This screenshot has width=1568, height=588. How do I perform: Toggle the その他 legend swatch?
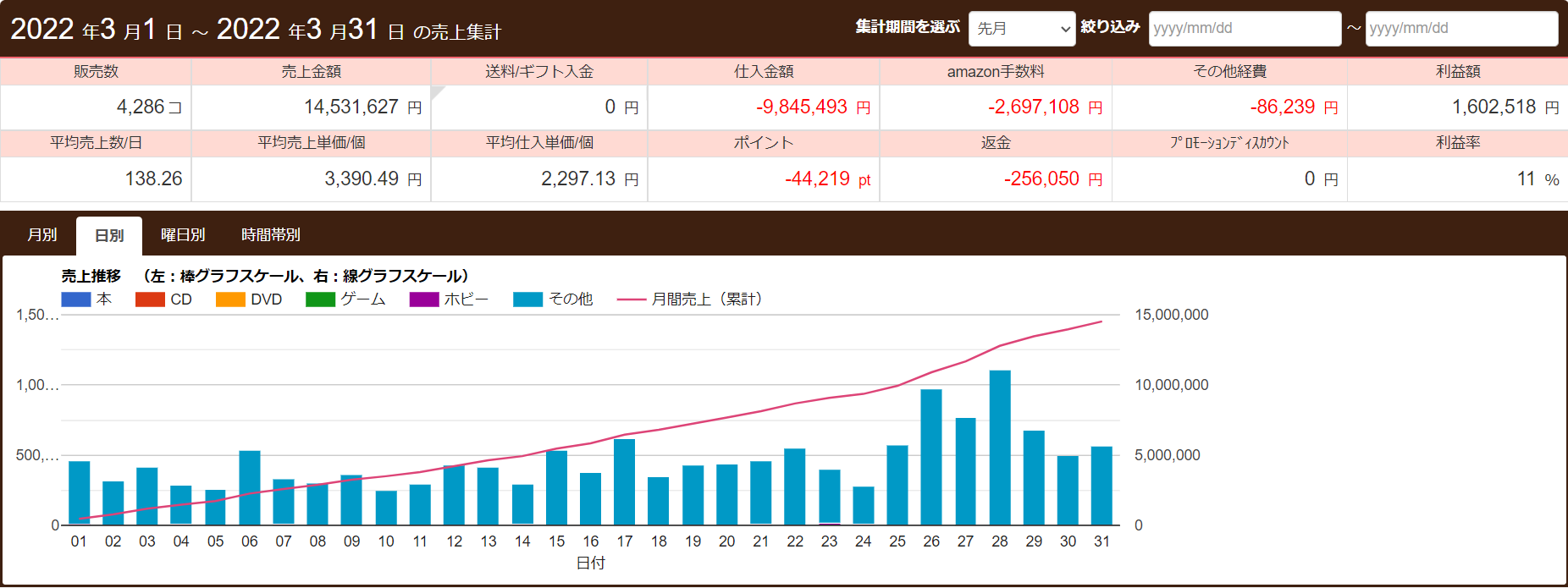click(x=527, y=299)
